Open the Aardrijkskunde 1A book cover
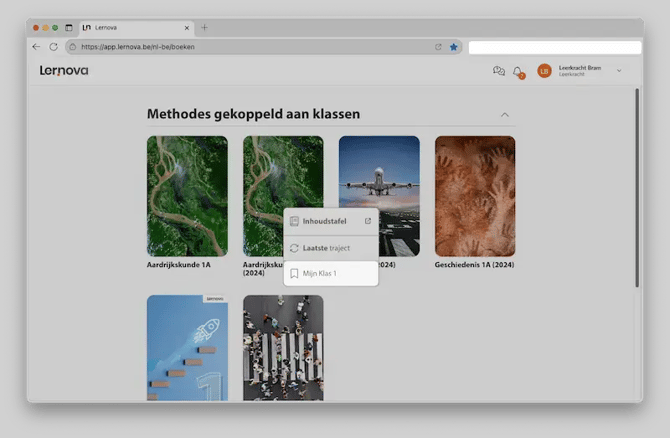670x438 pixels. [x=187, y=196]
